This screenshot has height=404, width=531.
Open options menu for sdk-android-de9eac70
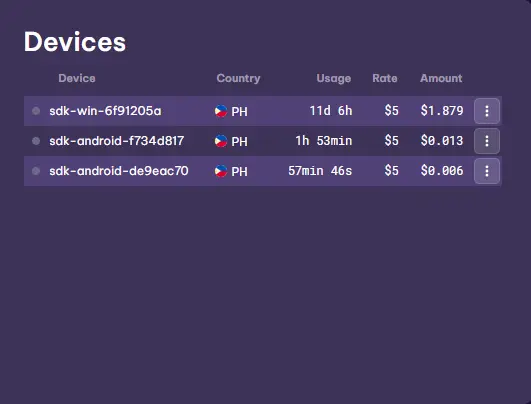(487, 171)
